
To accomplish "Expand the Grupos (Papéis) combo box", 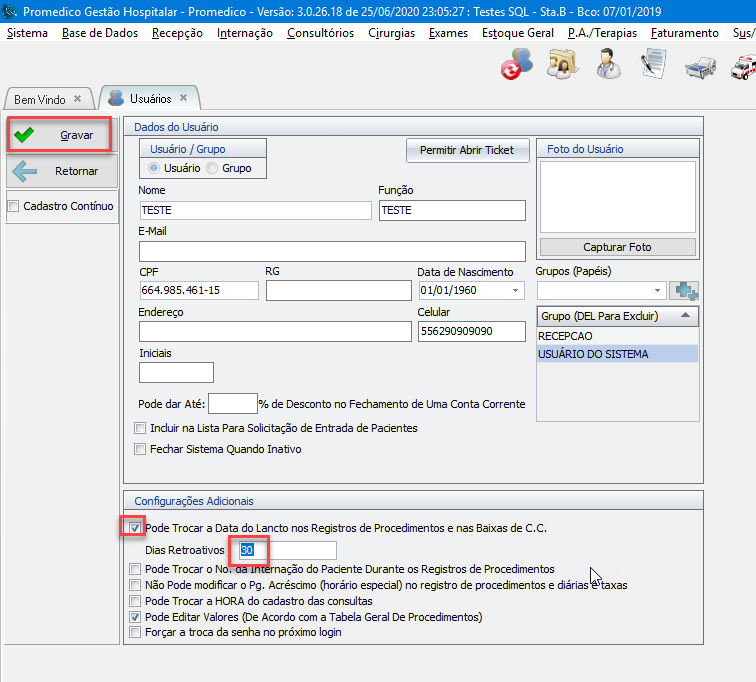I will 657,290.
